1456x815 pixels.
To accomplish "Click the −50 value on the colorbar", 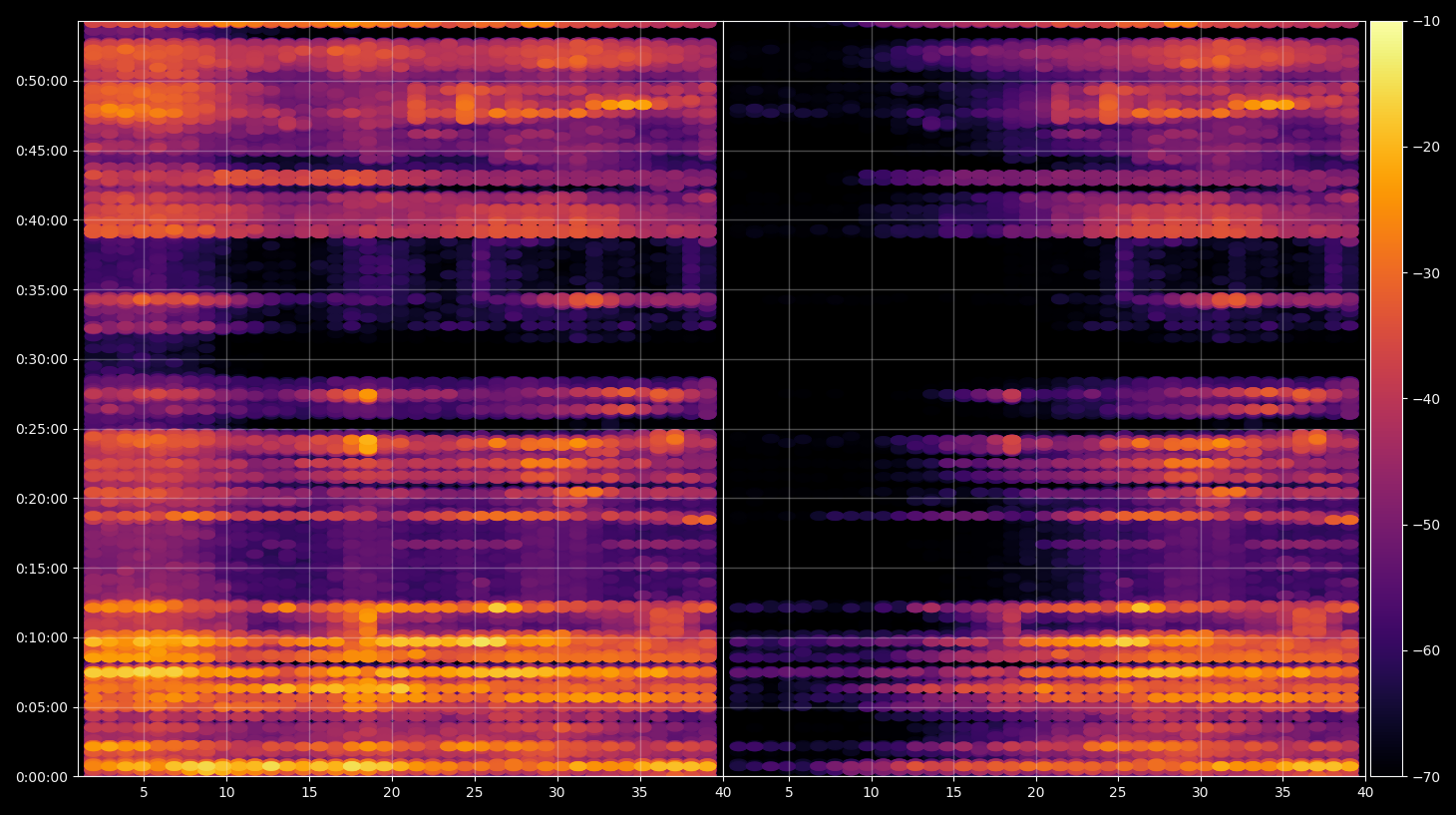I will (1426, 525).
